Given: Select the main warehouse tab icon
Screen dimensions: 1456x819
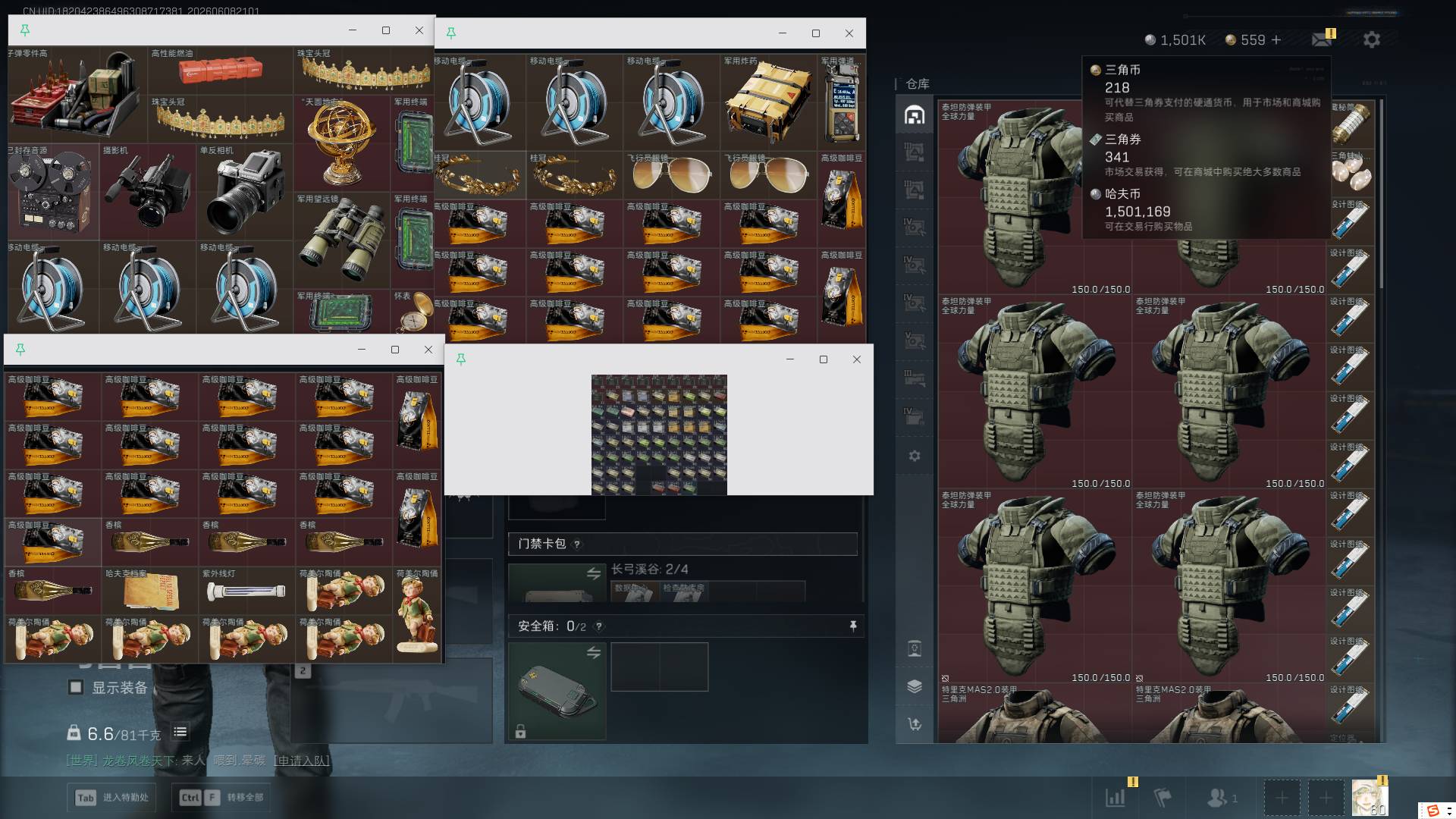Looking at the screenshot, I should tap(915, 115).
